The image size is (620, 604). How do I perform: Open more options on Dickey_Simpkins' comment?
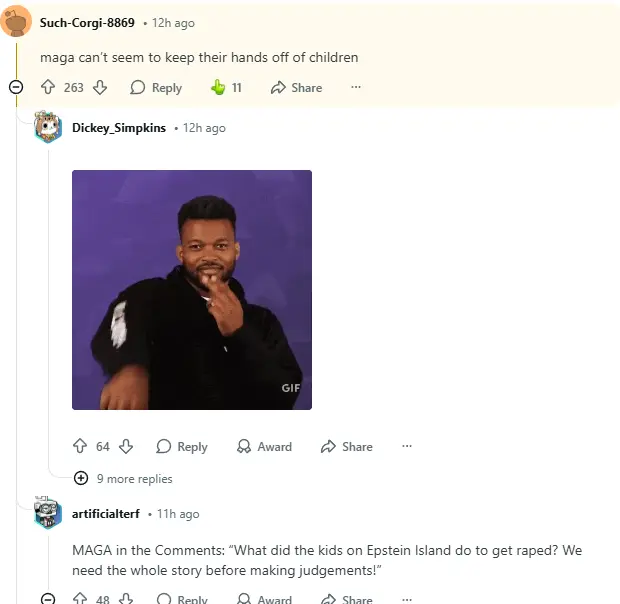coord(407,446)
